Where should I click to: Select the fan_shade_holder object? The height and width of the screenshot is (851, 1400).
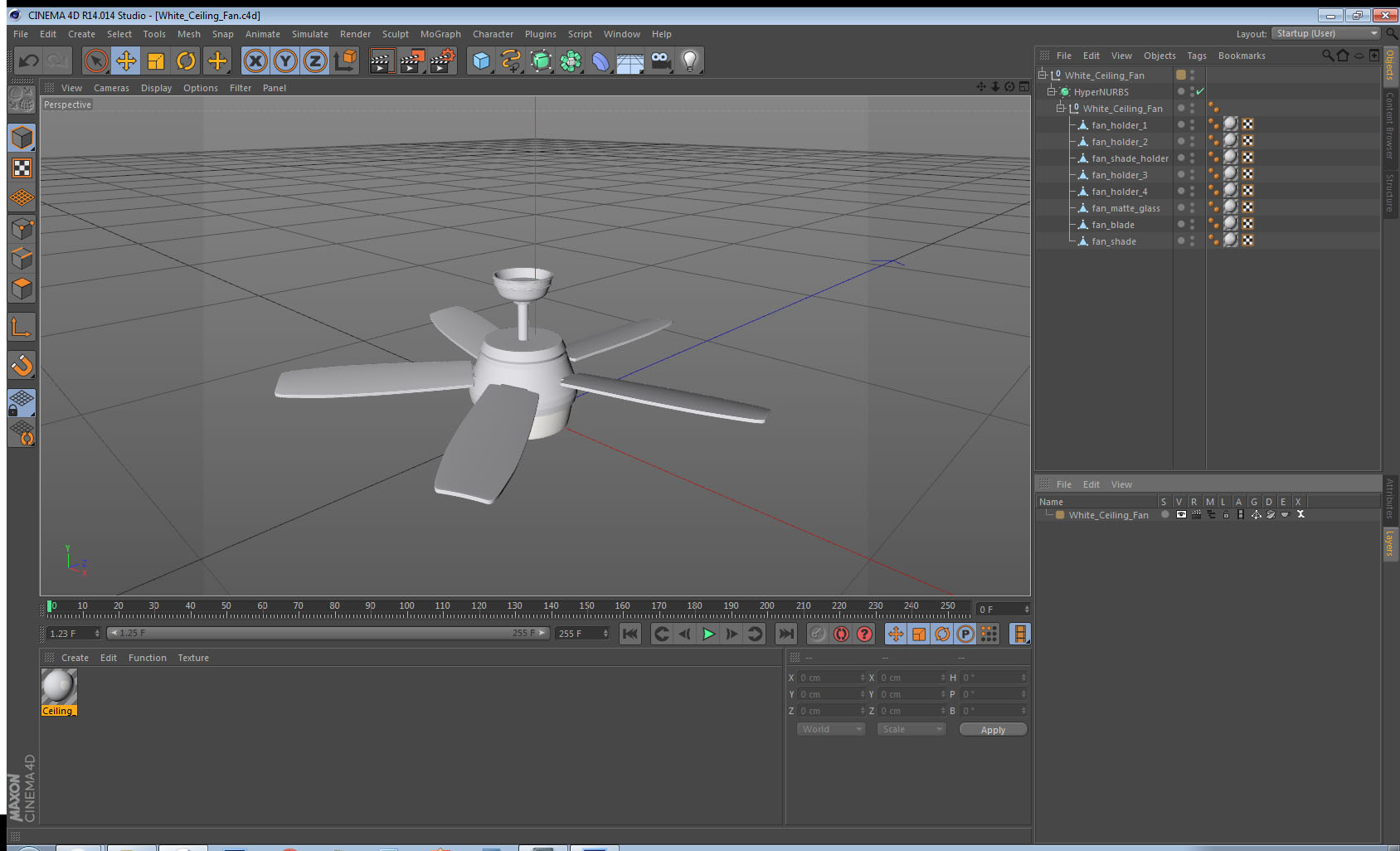coord(1130,158)
